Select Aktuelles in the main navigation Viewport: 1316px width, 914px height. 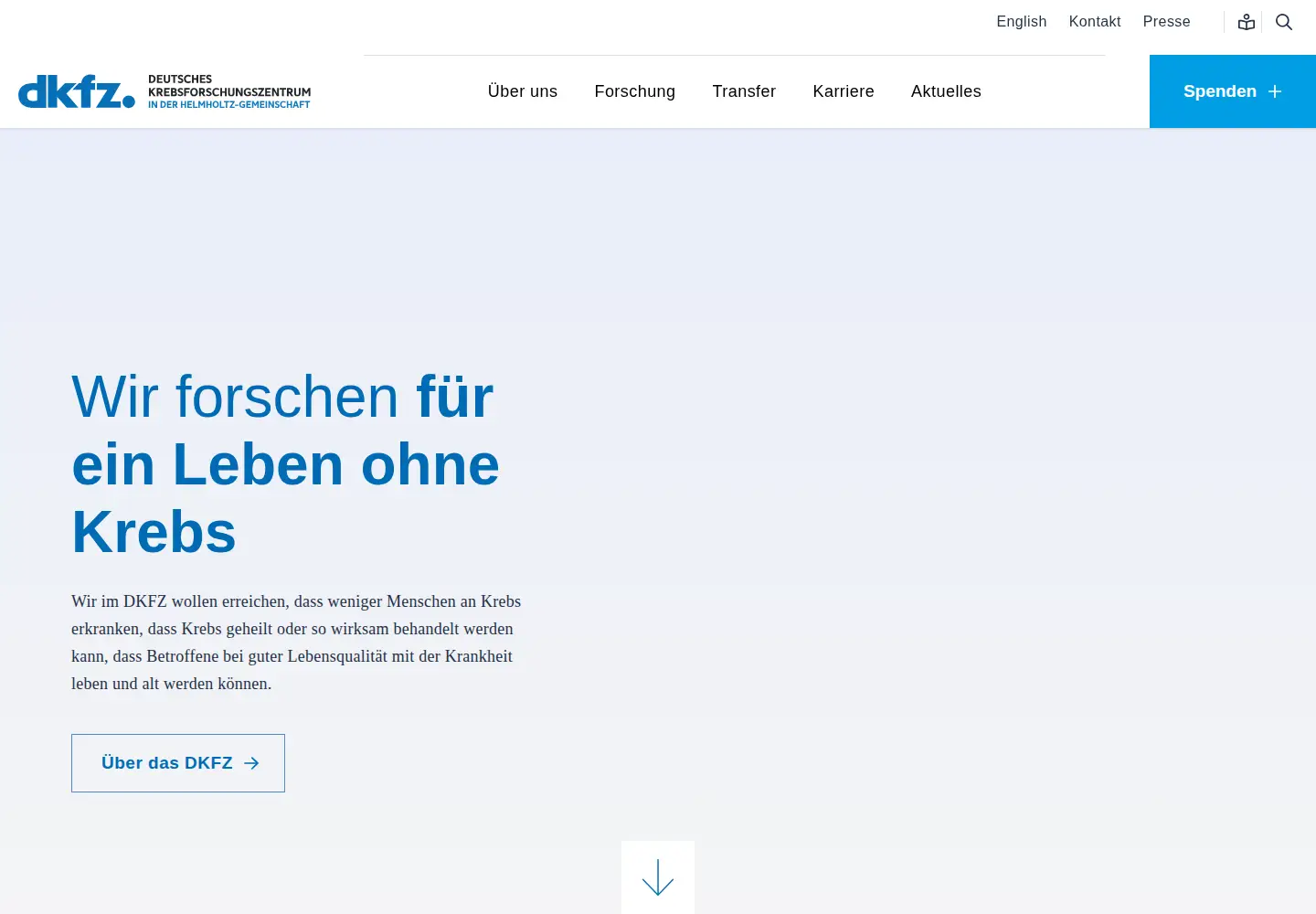click(946, 91)
